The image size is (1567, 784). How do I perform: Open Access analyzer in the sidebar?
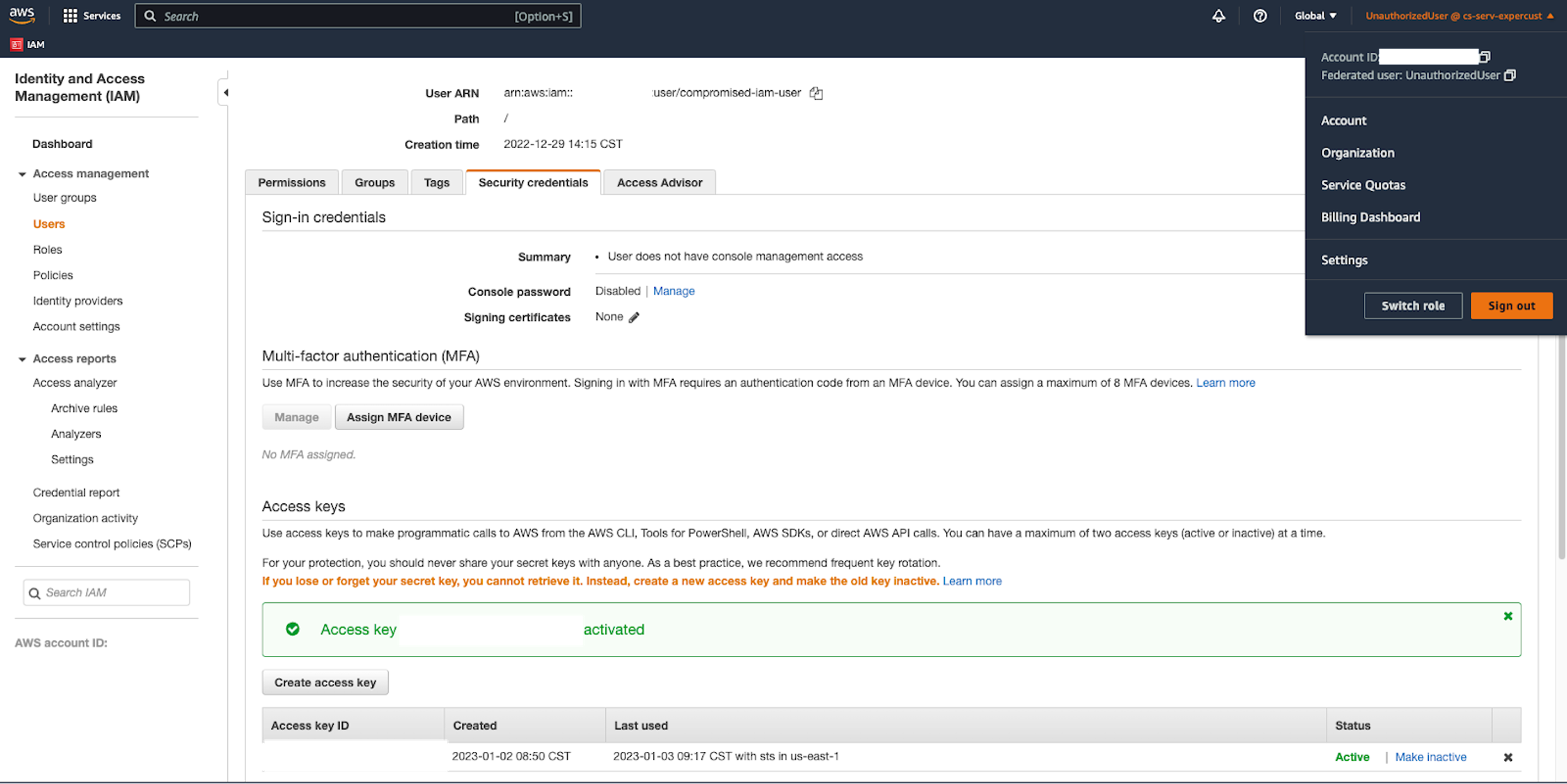tap(74, 383)
